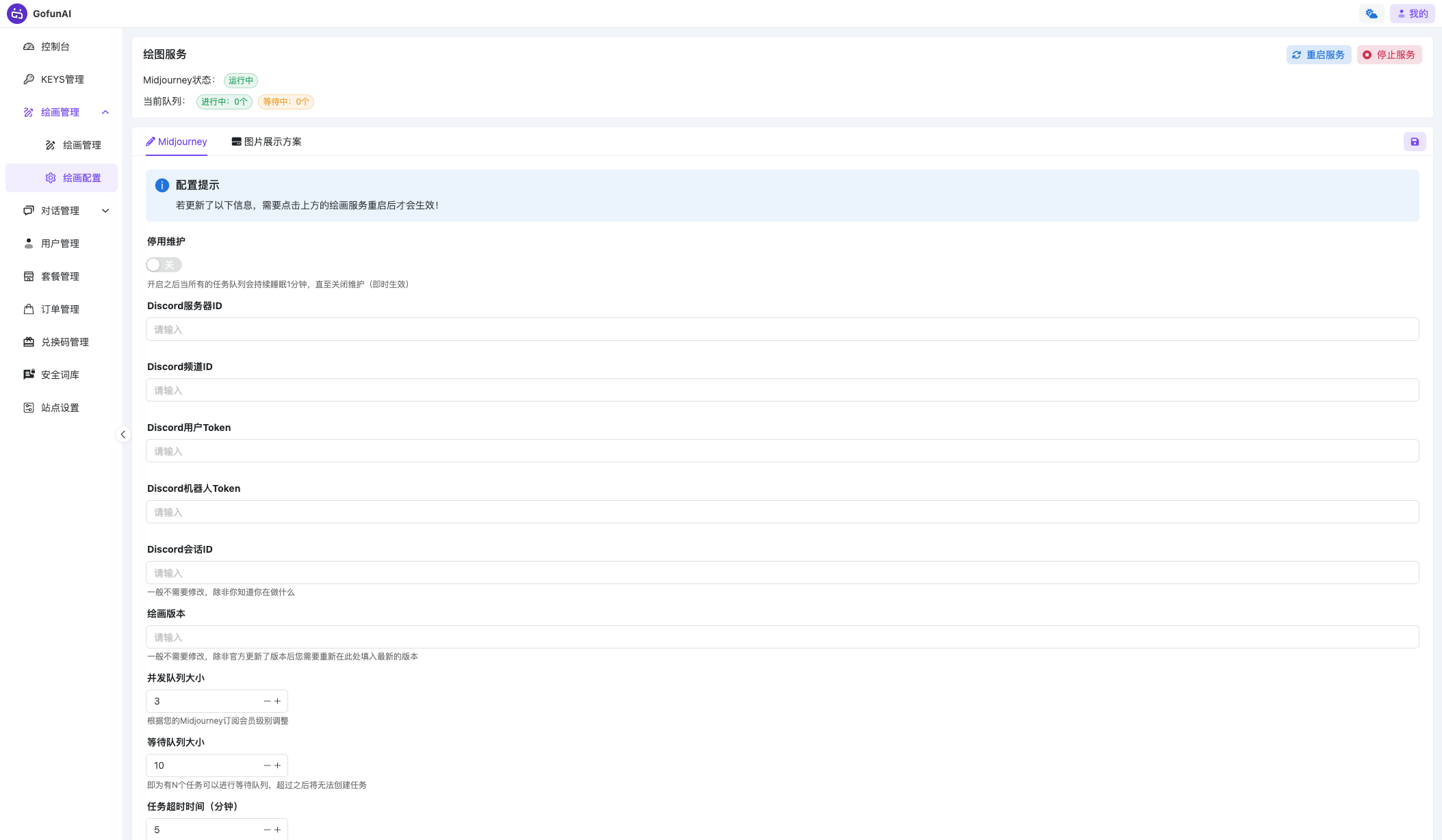The height and width of the screenshot is (840, 1442).
Task: Click the theme switcher icon next to 我的
Action: tap(1371, 13)
